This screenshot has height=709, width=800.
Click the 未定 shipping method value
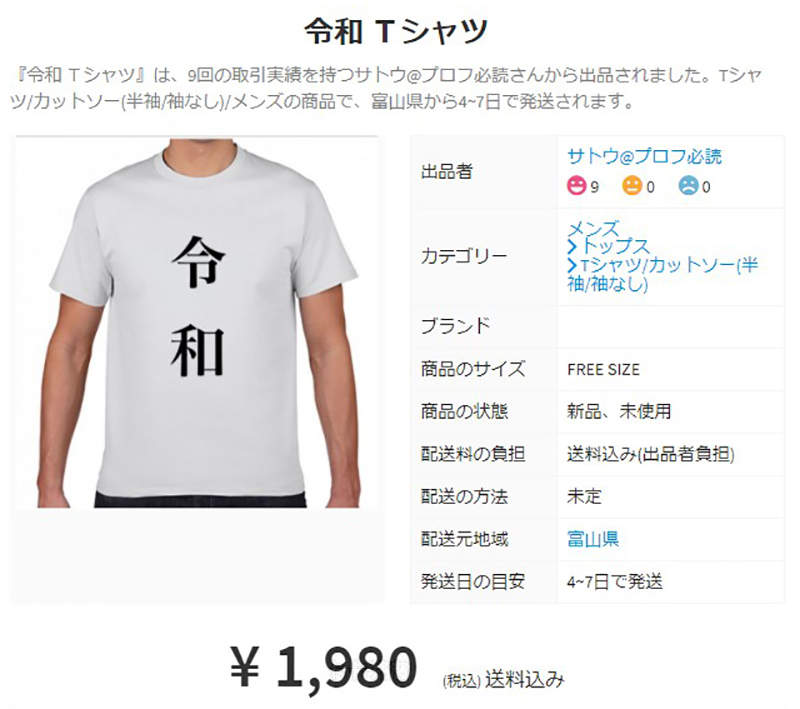(x=584, y=496)
